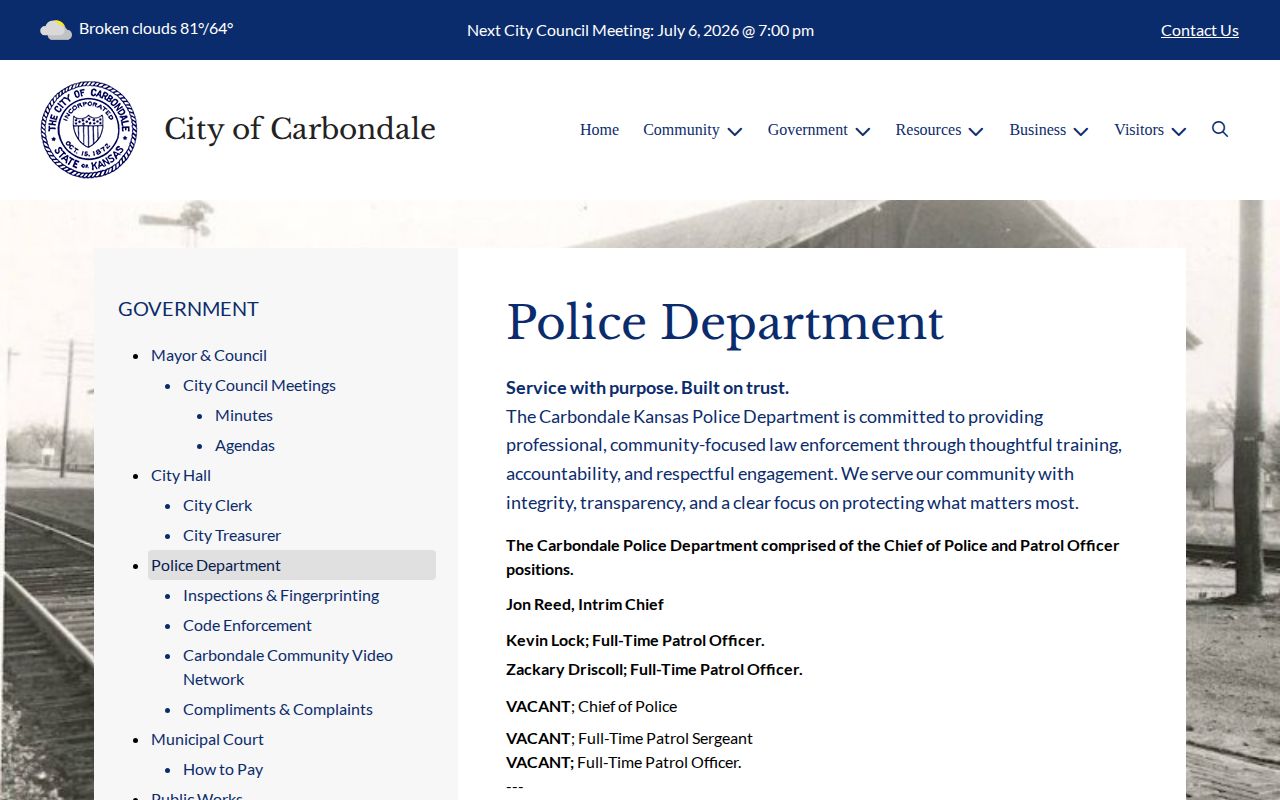
Task: Click the Kevin Lock patrol officer line
Action: [x=635, y=640]
